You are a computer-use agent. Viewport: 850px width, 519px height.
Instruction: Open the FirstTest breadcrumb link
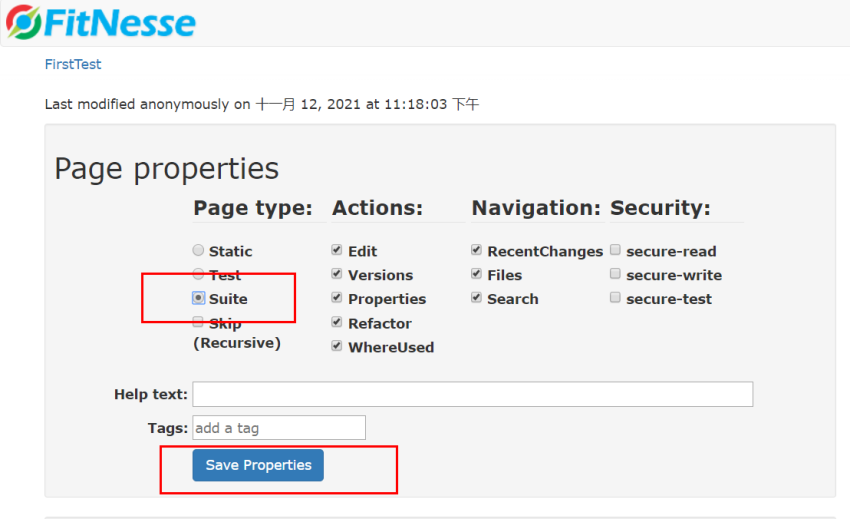73,64
